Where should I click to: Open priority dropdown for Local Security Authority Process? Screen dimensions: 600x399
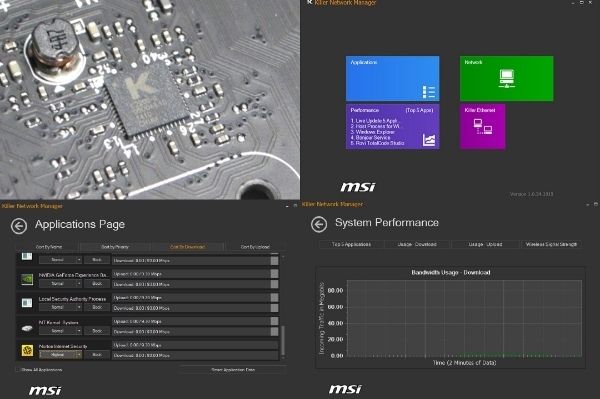point(60,308)
